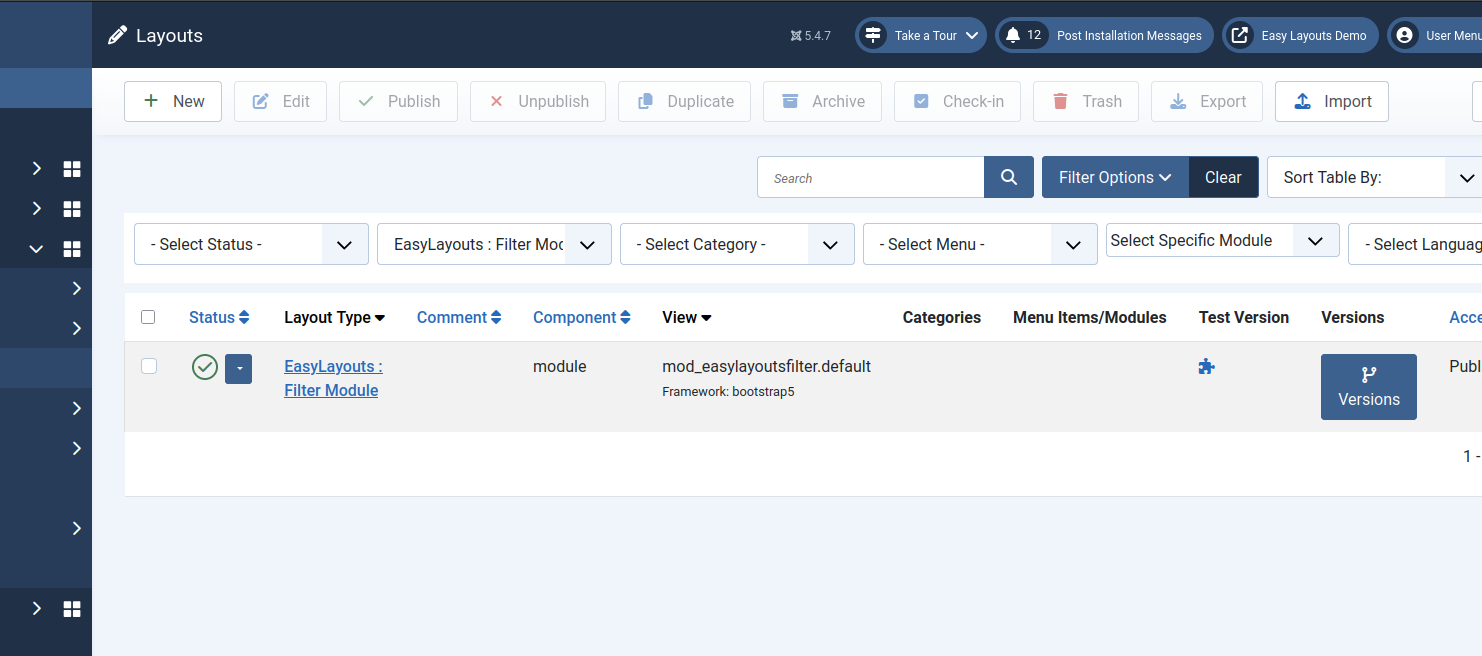
Task: Click the Check-in toolbar button
Action: pos(957,101)
